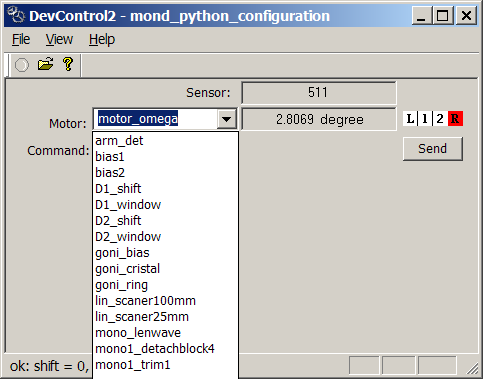The height and width of the screenshot is (379, 483).
Task: Minimize the DevControl2 window
Action: tap(421, 16)
